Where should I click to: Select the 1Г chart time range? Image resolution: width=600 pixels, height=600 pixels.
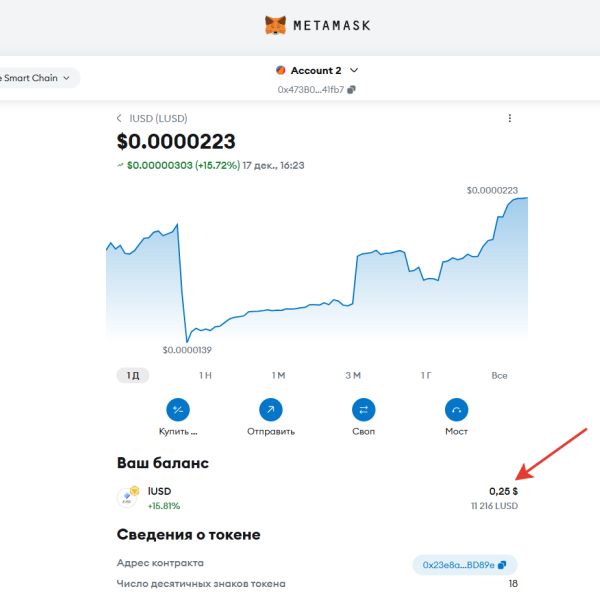click(x=426, y=375)
